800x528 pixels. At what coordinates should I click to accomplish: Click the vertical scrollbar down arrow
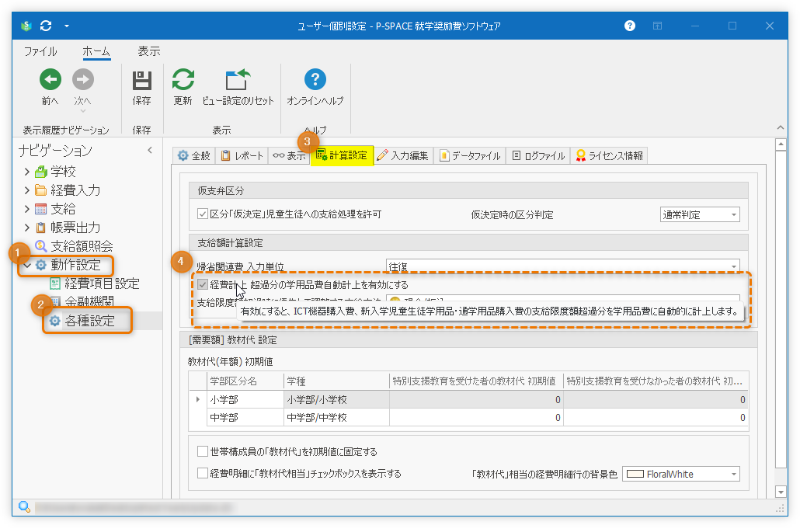pyautogui.click(x=781, y=492)
